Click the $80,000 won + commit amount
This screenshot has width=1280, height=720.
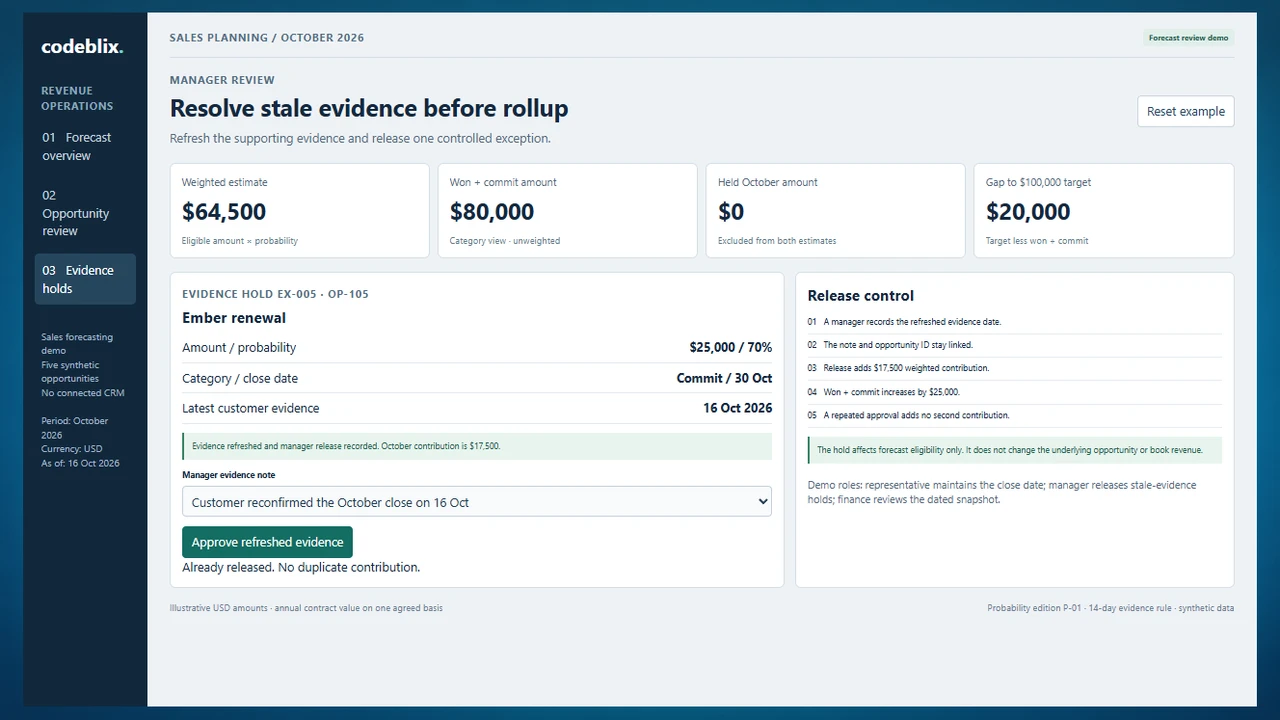click(492, 212)
